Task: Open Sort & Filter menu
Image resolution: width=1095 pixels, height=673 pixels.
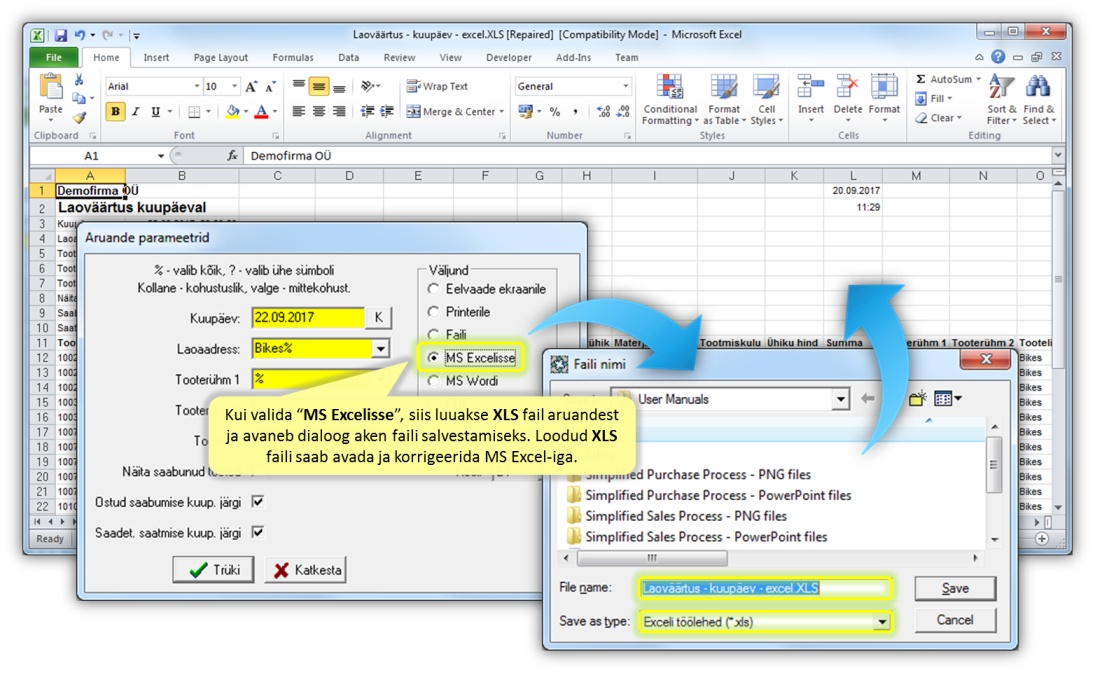Action: (1001, 101)
